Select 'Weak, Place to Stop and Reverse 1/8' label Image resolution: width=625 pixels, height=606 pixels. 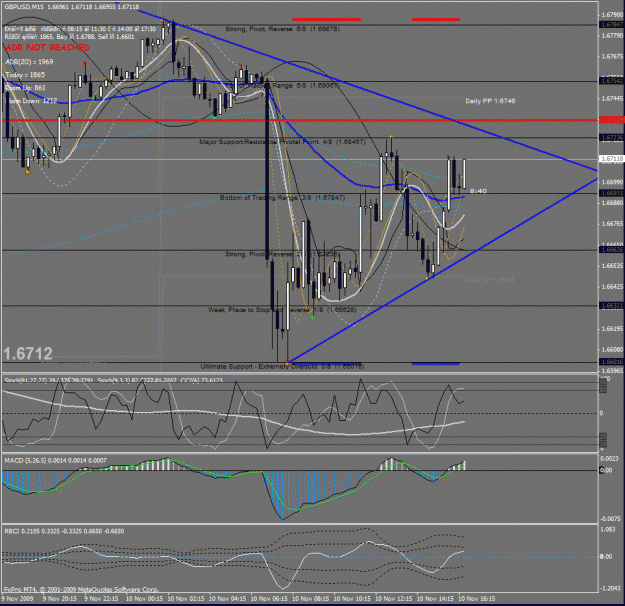tap(282, 310)
